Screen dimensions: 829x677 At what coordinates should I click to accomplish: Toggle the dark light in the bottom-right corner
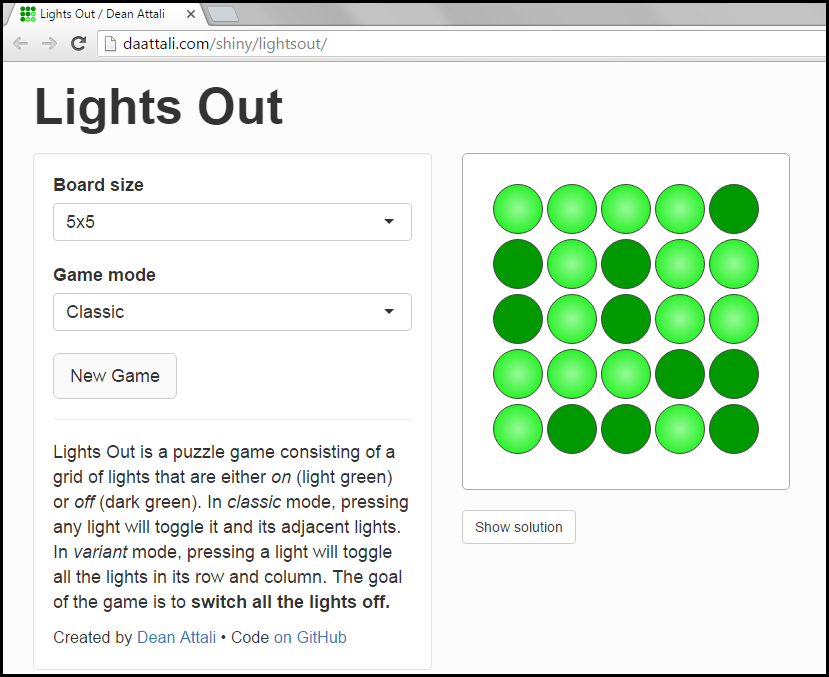pyautogui.click(x=733, y=428)
